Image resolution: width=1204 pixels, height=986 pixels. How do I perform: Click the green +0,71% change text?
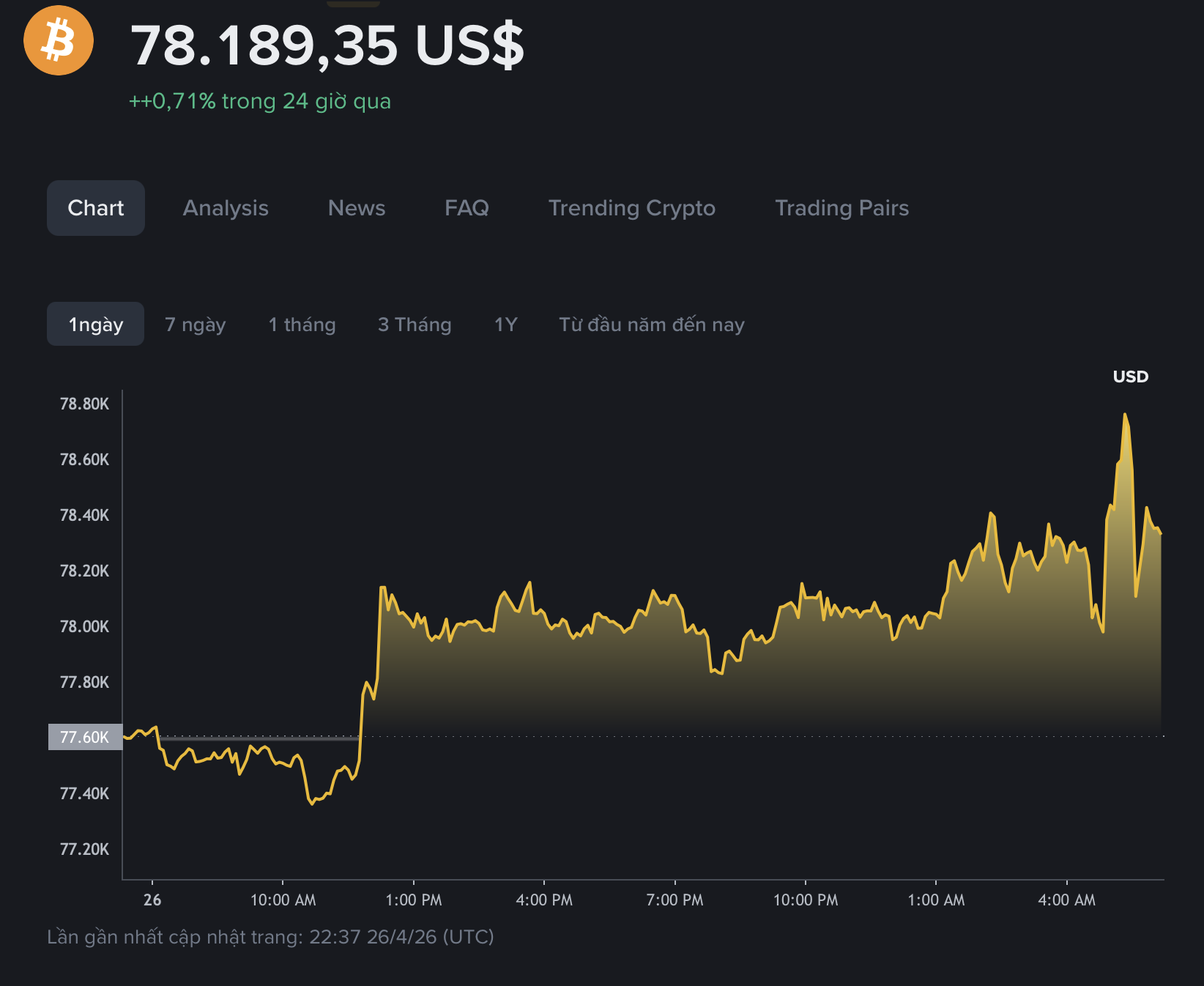click(x=259, y=103)
